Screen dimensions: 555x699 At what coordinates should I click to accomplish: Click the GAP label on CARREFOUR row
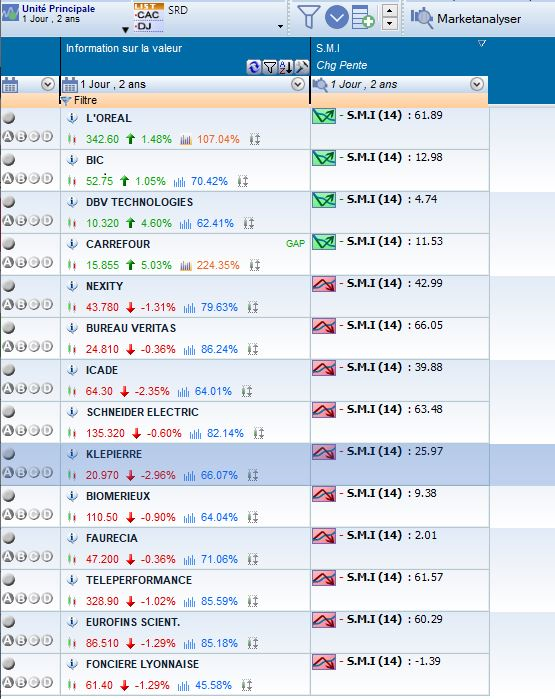point(295,243)
